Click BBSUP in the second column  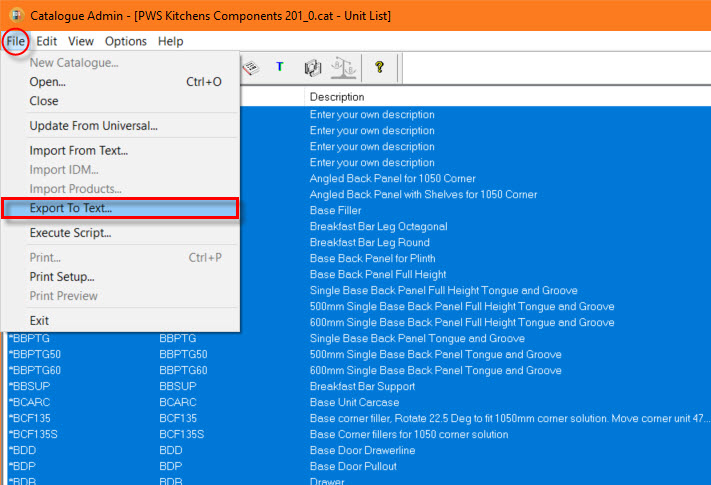point(178,386)
